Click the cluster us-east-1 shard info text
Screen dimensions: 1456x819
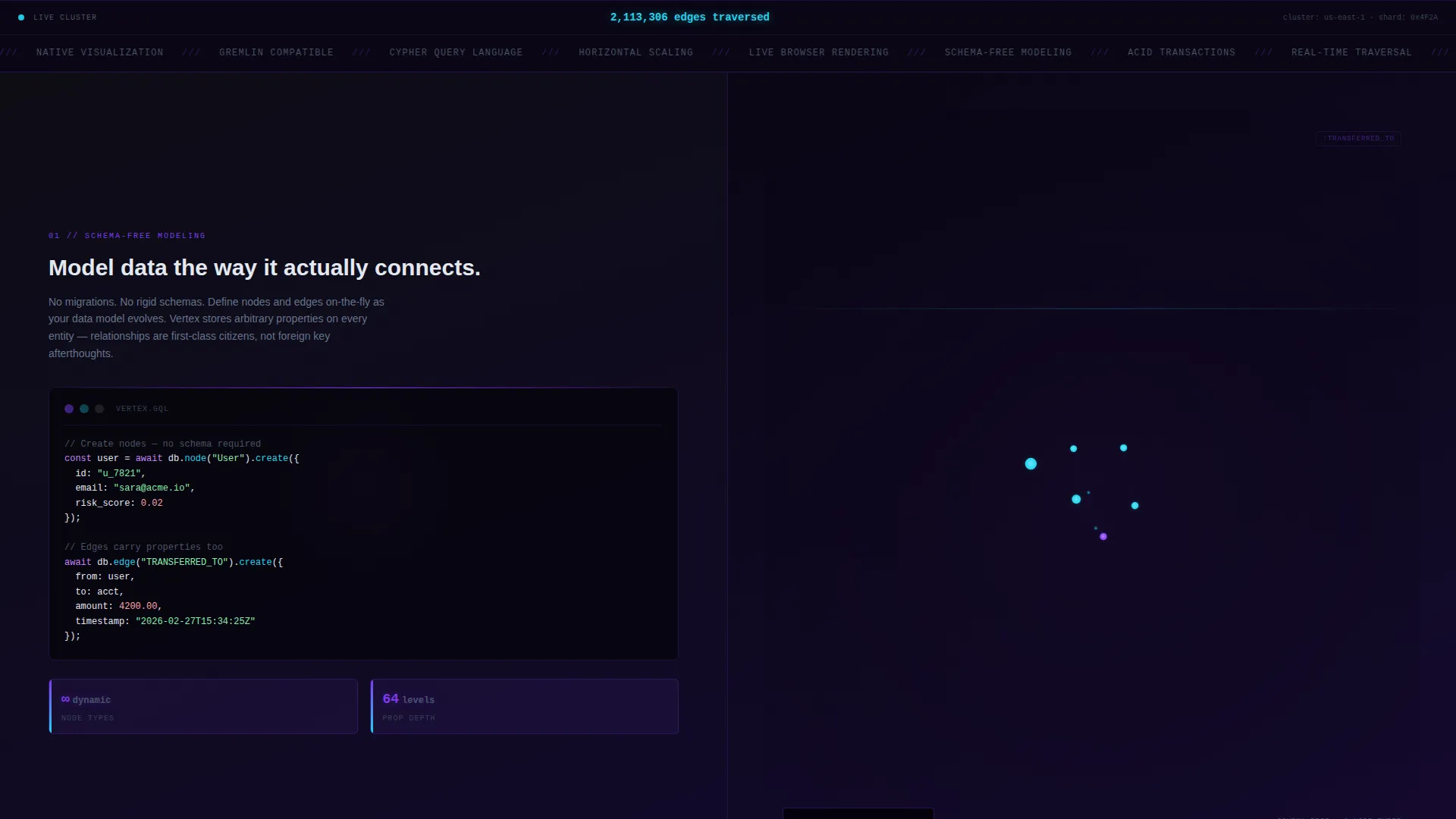(x=1360, y=17)
